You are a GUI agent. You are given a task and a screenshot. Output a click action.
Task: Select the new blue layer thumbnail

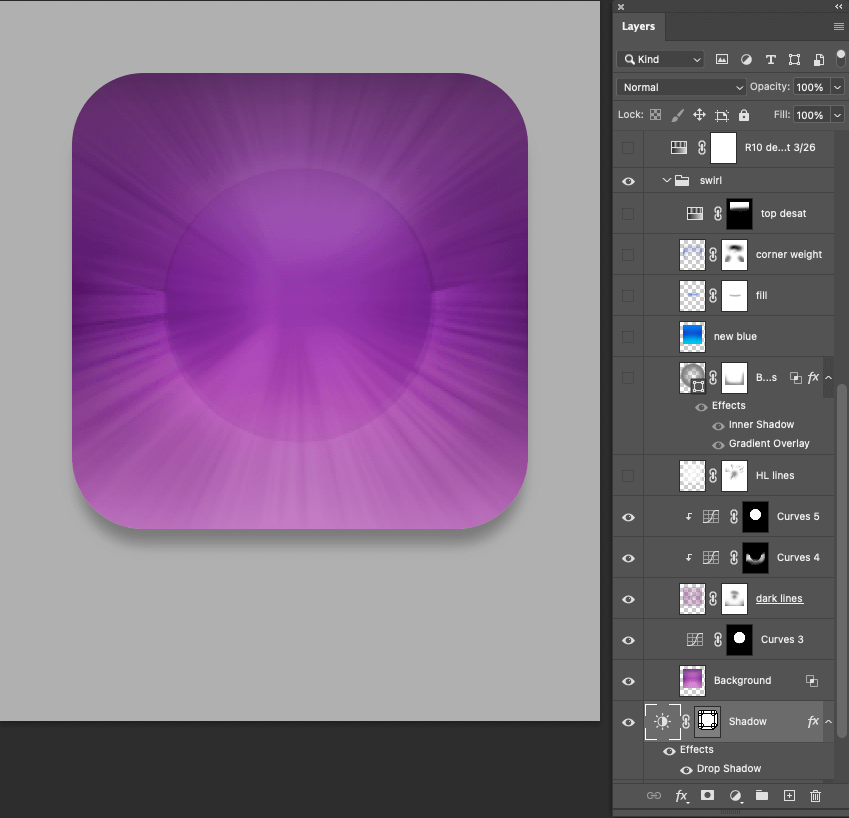pos(692,337)
